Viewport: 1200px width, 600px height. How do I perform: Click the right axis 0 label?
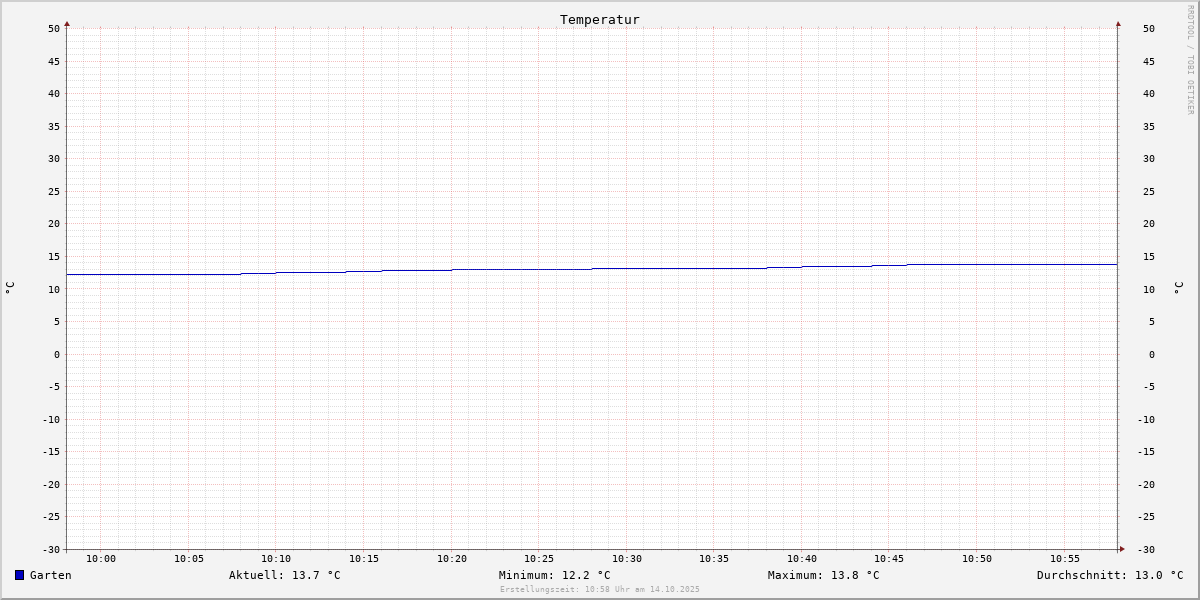click(1150, 354)
